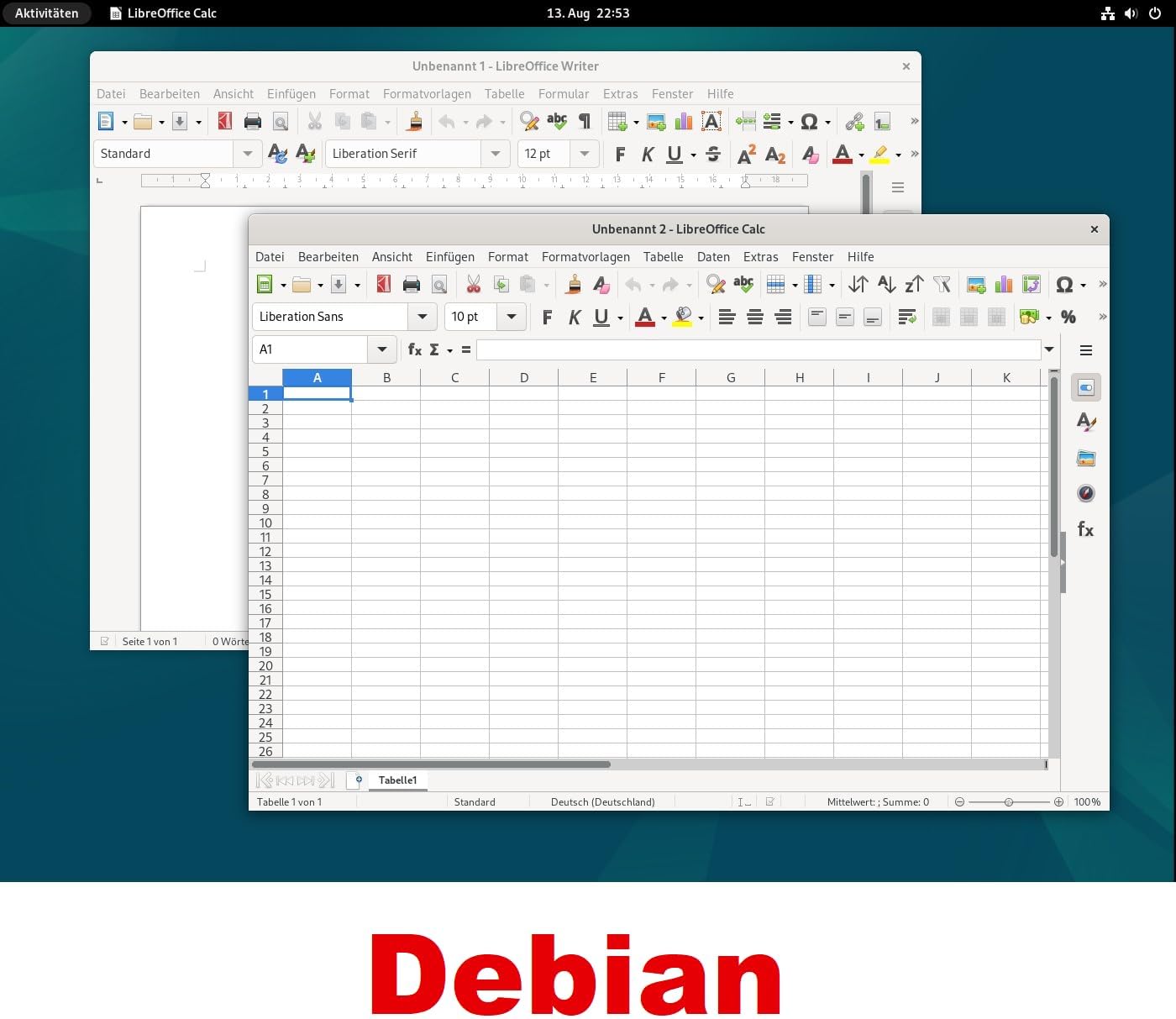The height and width of the screenshot is (1019, 1176).
Task: Apply the red font color in Calc
Action: [645, 317]
